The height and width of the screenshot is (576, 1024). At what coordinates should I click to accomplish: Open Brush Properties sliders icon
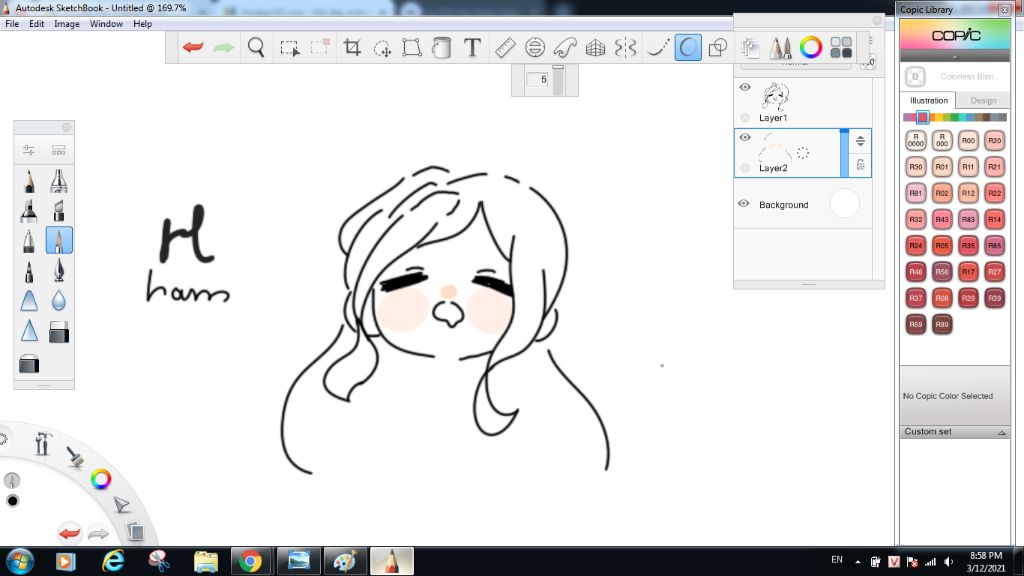coord(29,150)
